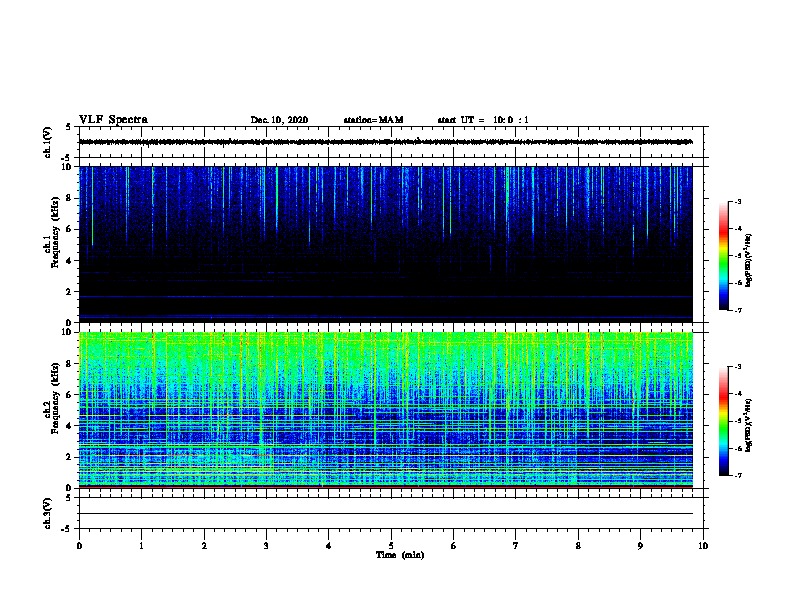792x612 pixels.
Task: Click the log(PSD) label beside ch.2 color bar
Action: coord(748,425)
